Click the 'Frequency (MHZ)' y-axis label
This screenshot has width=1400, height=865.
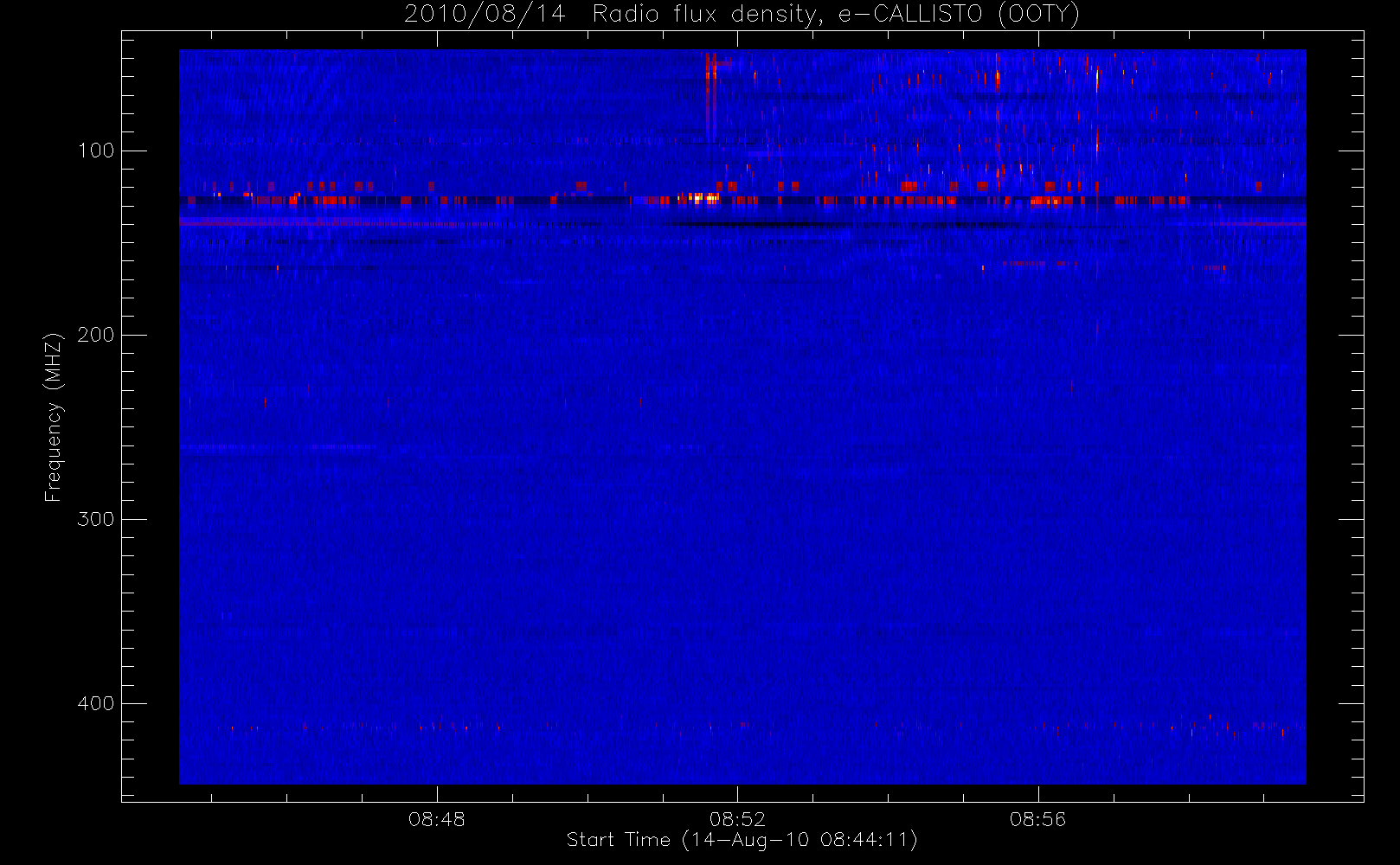tap(54, 417)
